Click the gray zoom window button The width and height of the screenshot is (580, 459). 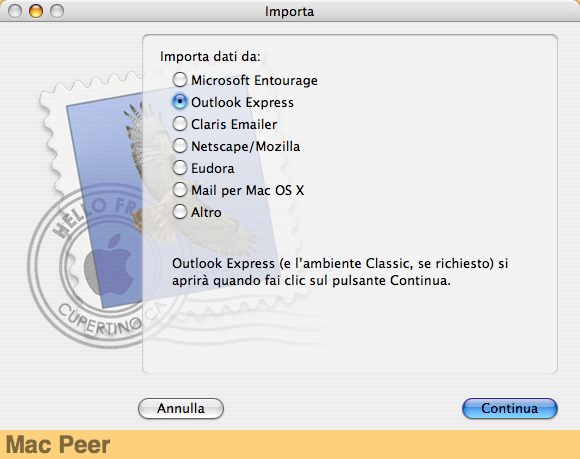pyautogui.click(x=57, y=11)
